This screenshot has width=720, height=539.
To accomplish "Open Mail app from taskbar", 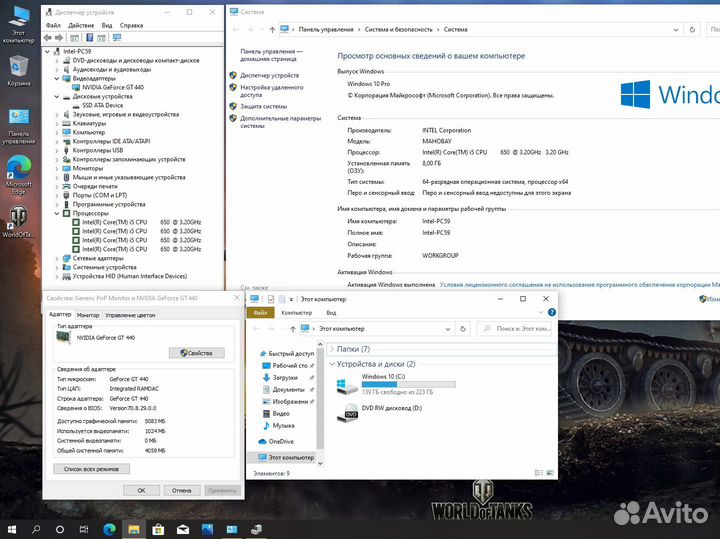I will pos(183,529).
